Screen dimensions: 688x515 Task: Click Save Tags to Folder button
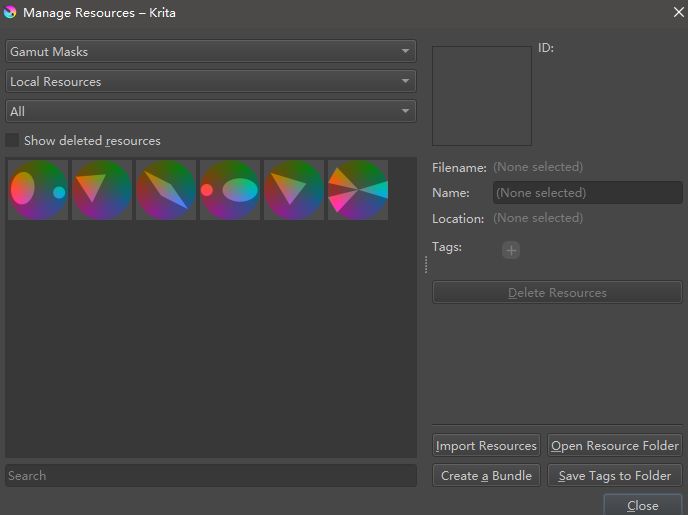pos(615,476)
